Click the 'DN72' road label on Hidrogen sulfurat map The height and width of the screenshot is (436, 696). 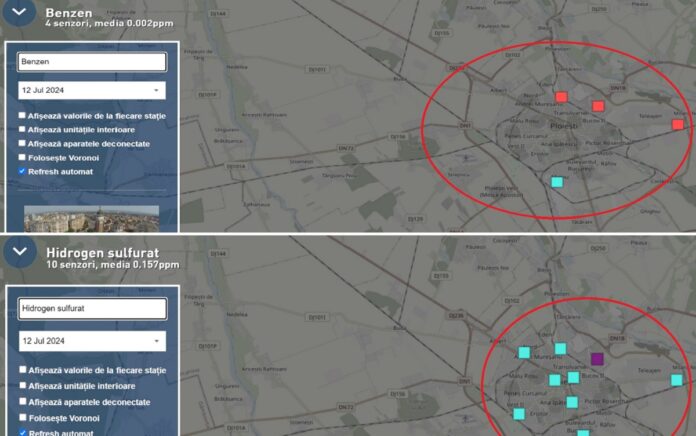(x=346, y=407)
